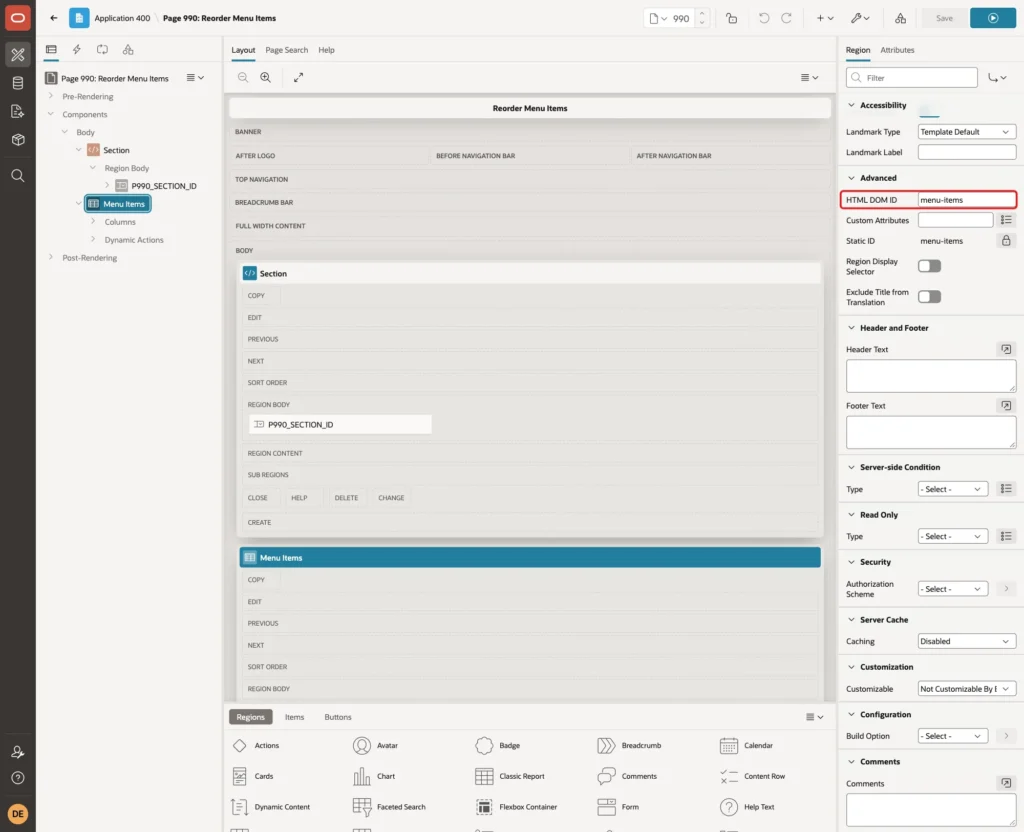This screenshot has height=832, width=1024.
Task: Select Regions gallery tab
Action: pos(250,717)
